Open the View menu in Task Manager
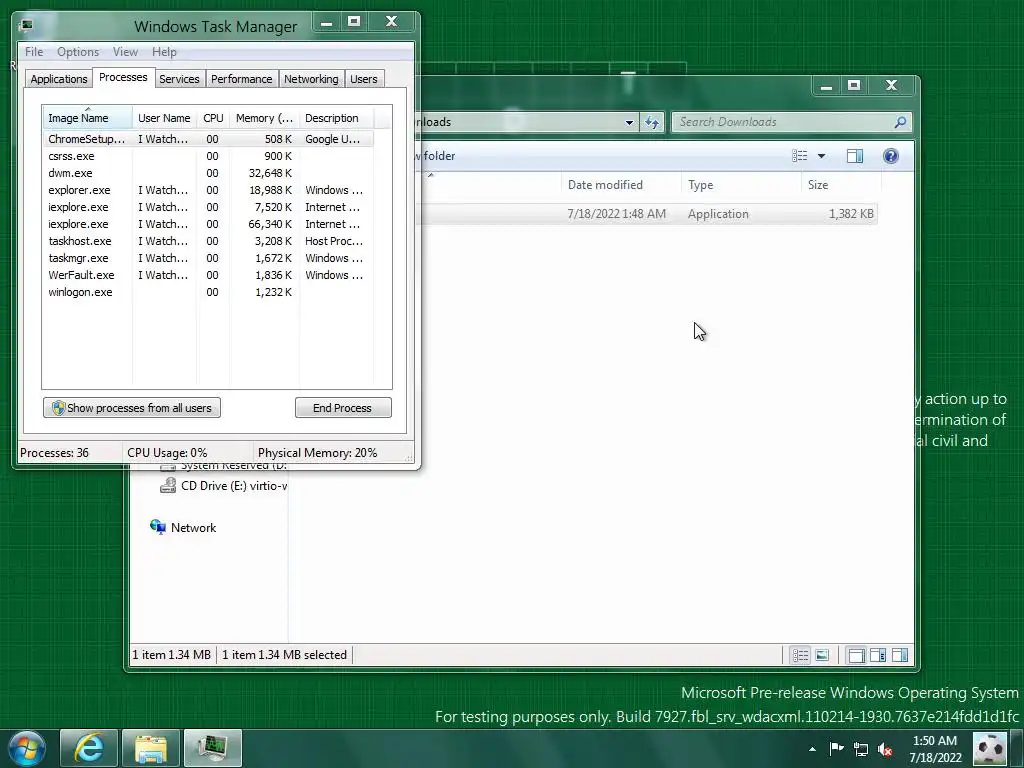This screenshot has height=768, width=1024. click(x=125, y=52)
